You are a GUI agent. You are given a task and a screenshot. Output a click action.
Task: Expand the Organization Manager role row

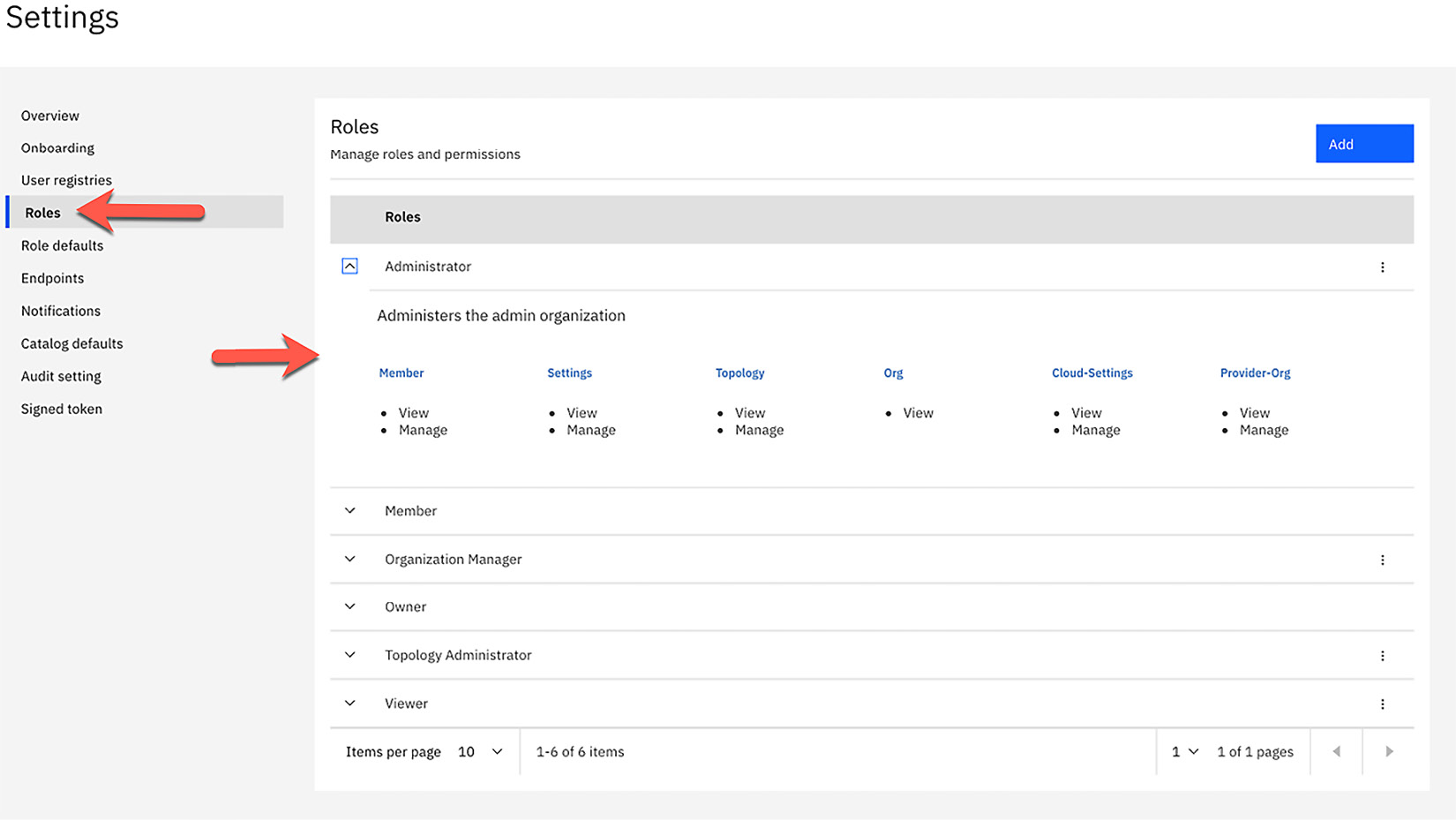coord(349,559)
